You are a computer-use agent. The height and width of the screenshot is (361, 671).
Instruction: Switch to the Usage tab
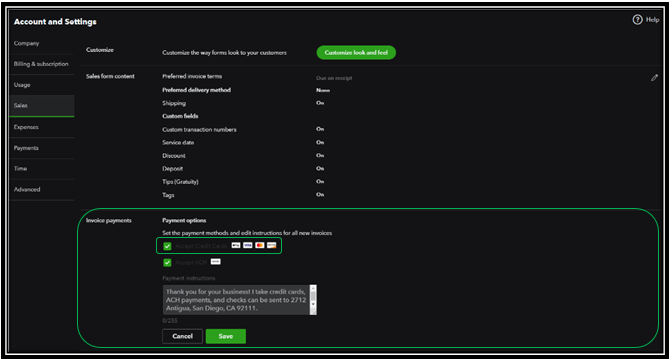pyautogui.click(x=42, y=85)
